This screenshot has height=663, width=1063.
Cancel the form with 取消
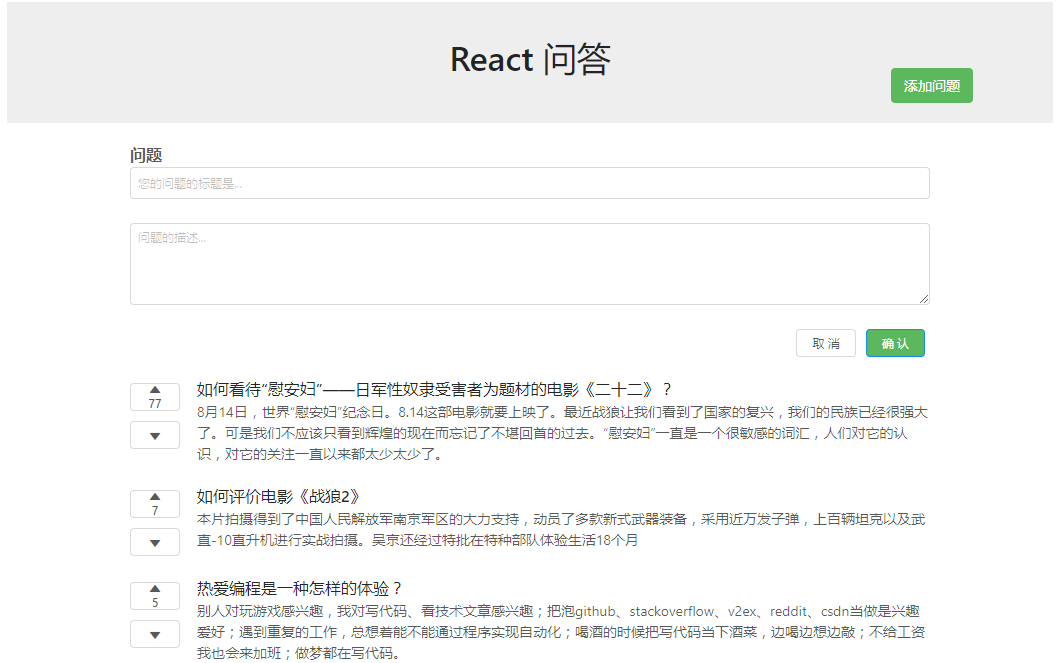pyautogui.click(x=826, y=343)
